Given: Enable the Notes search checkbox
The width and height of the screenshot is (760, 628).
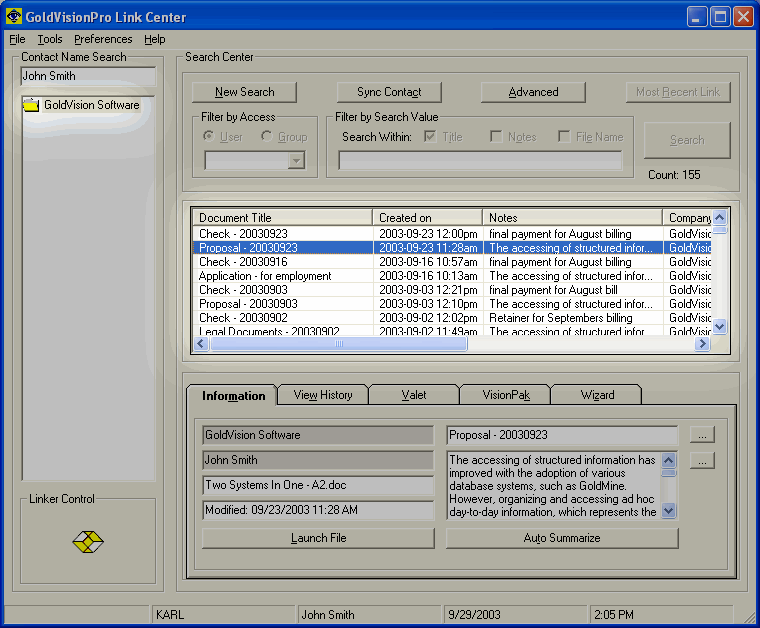Looking at the screenshot, I should tap(496, 137).
